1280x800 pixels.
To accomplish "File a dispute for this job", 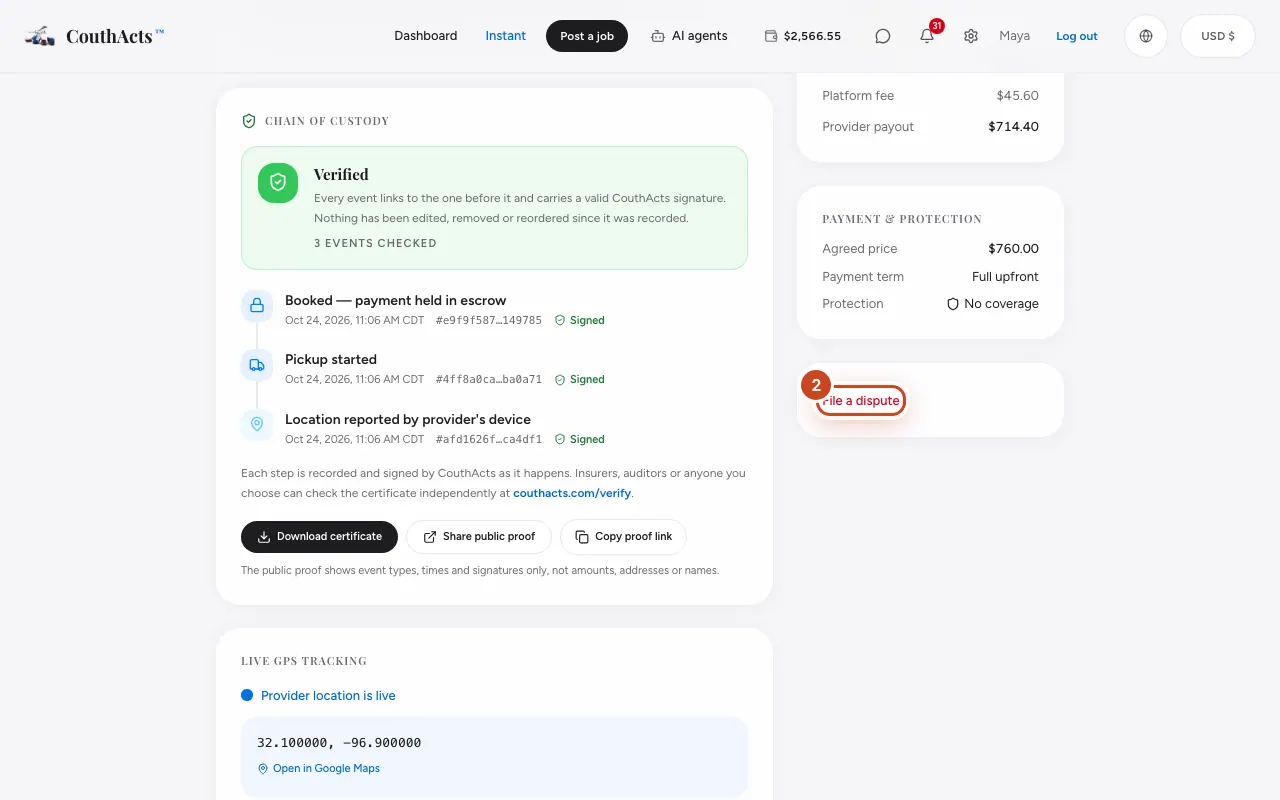I will tap(861, 401).
